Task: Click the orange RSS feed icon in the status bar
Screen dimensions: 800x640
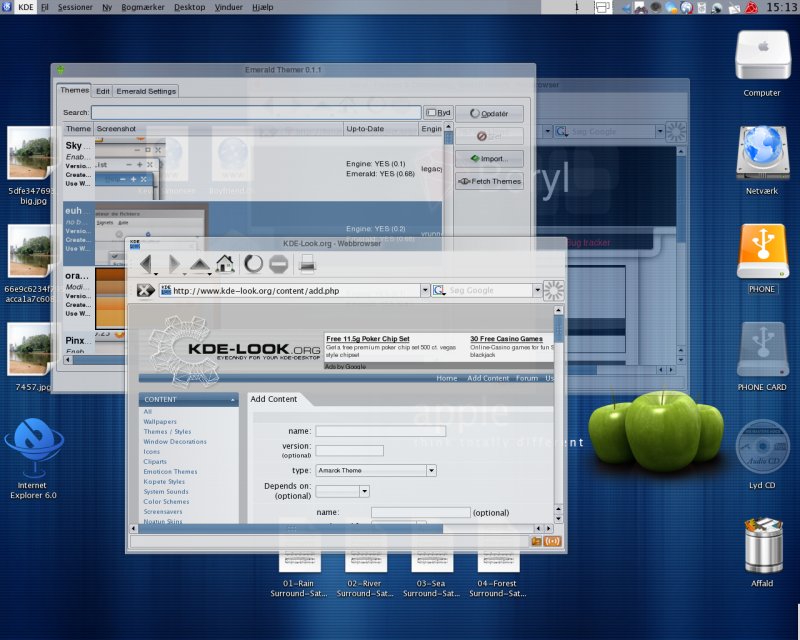Action: tap(553, 541)
